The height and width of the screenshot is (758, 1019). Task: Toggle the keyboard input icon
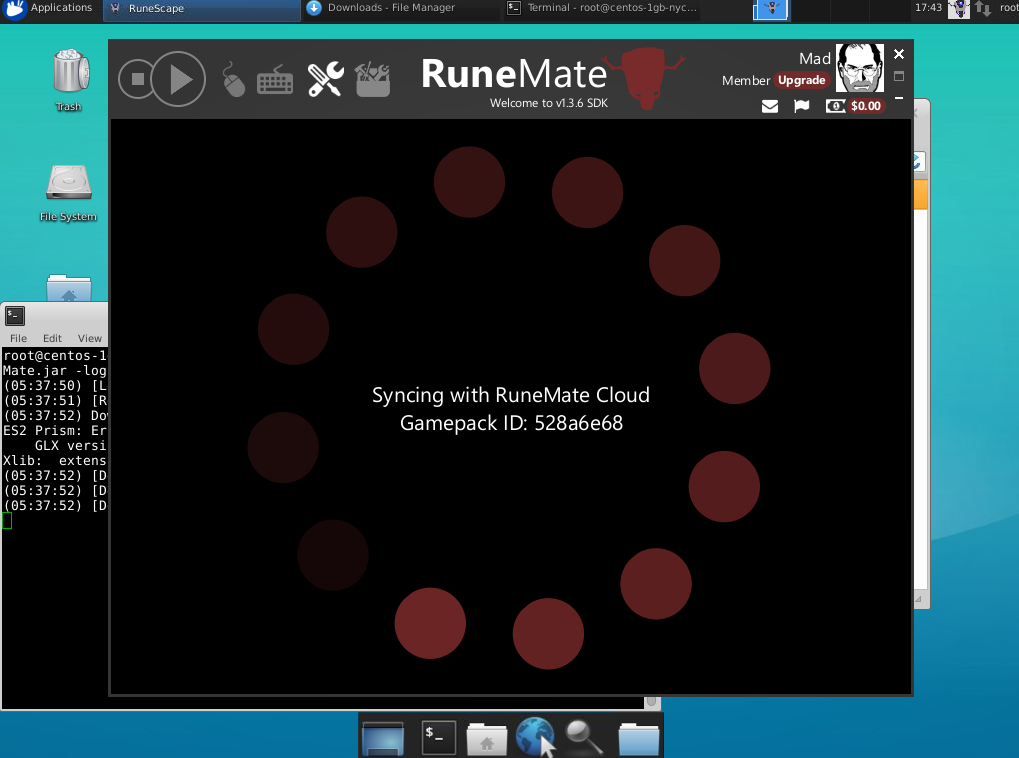275,80
